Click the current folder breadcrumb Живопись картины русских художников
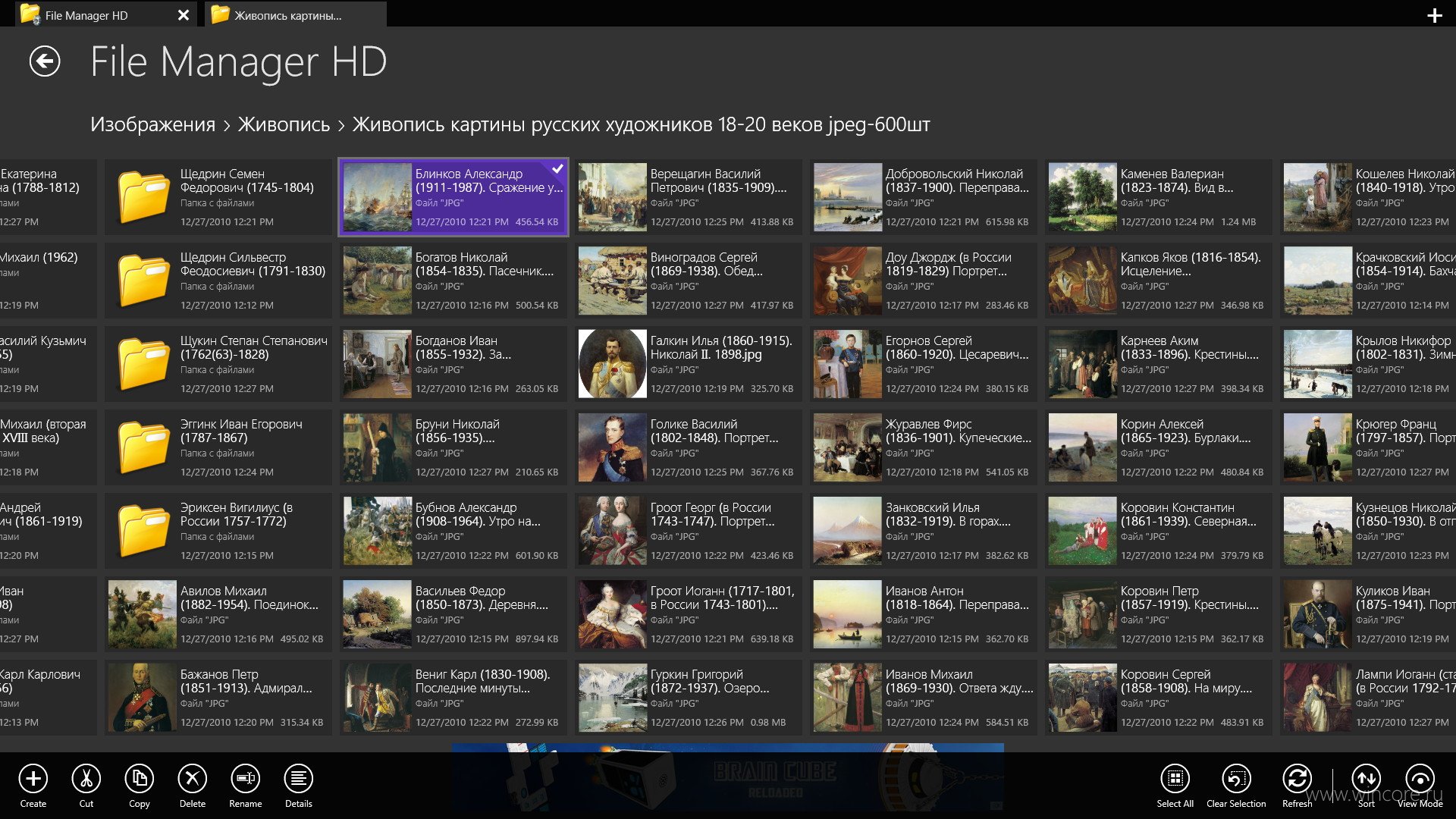The height and width of the screenshot is (819, 1456). coord(641,124)
